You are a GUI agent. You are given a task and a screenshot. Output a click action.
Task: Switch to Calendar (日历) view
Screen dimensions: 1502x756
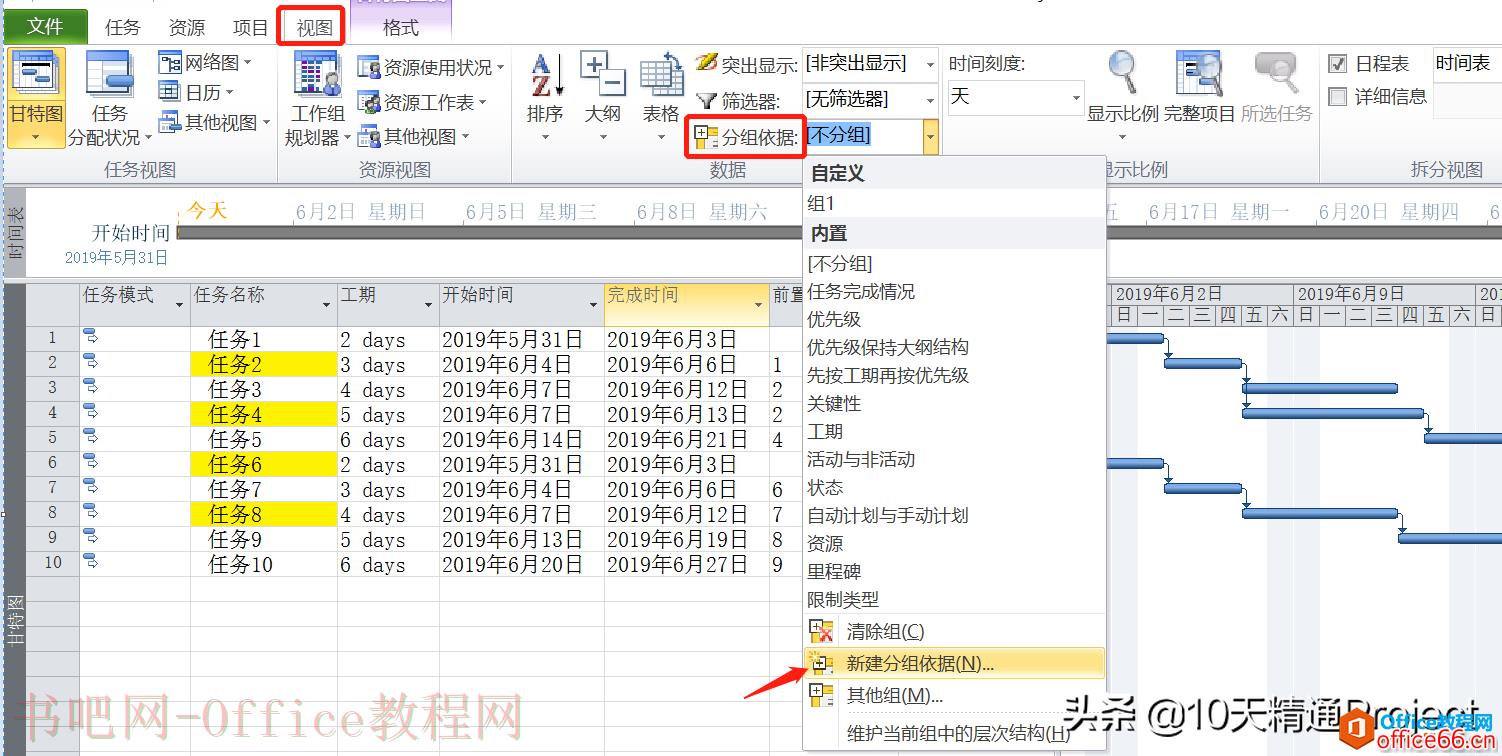click(196, 93)
